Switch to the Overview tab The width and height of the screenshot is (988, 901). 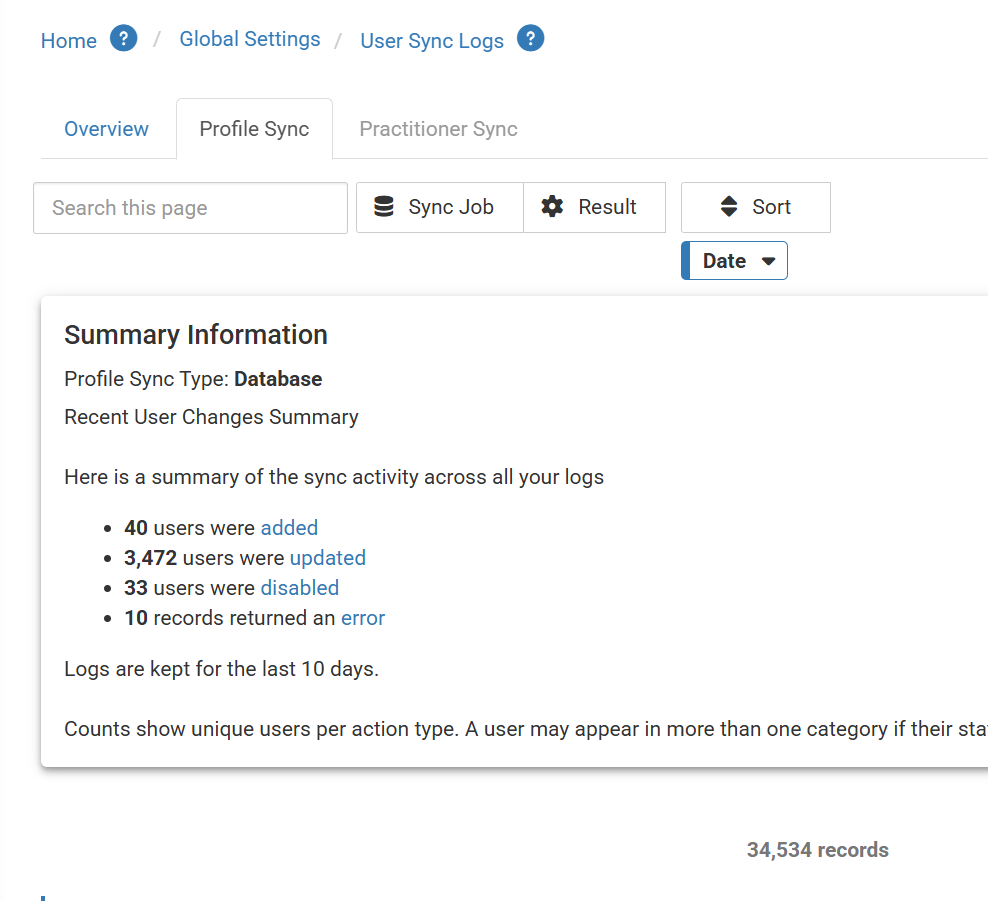[x=106, y=129]
